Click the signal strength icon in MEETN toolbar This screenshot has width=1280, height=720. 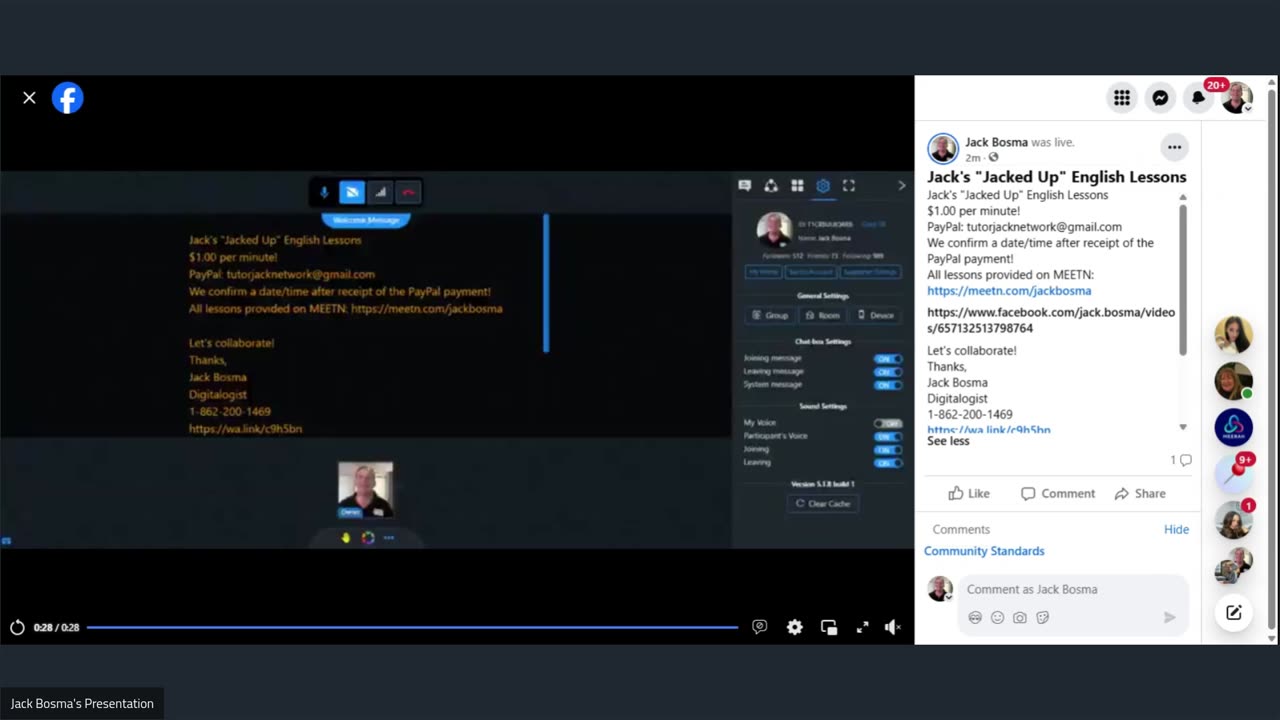pyautogui.click(x=380, y=192)
